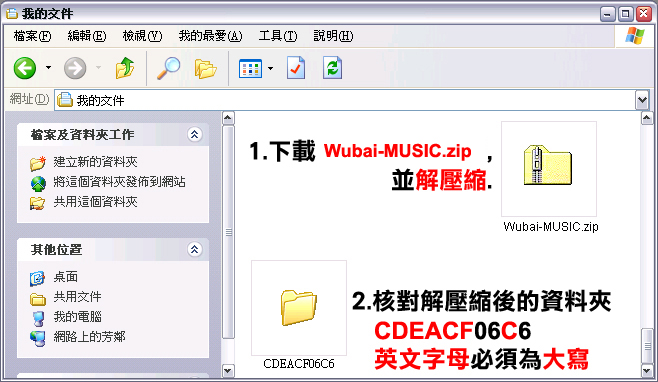Click the Views grid icon
The height and width of the screenshot is (382, 658).
tap(250, 68)
